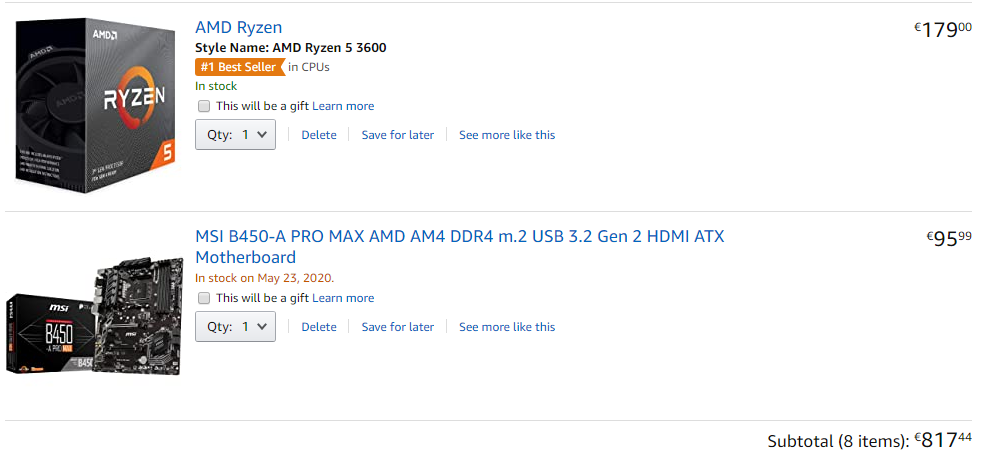The width and height of the screenshot is (989, 459).
Task: Open the AMD Ryzen product title link
Action: pos(238,27)
